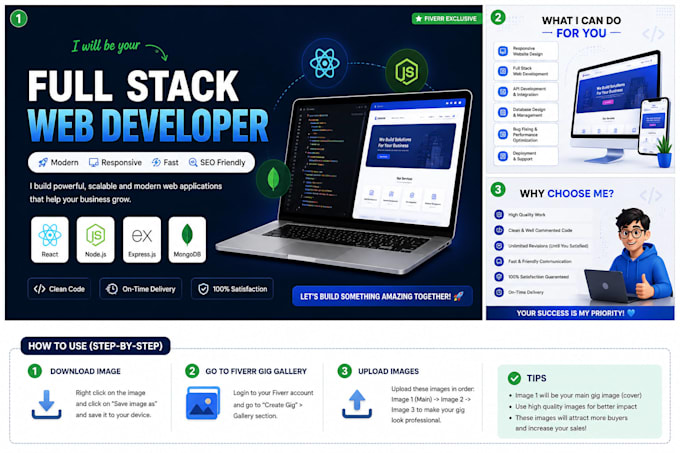Click Login to your Fiverr account text
The height and width of the screenshot is (453, 680).
[273, 404]
